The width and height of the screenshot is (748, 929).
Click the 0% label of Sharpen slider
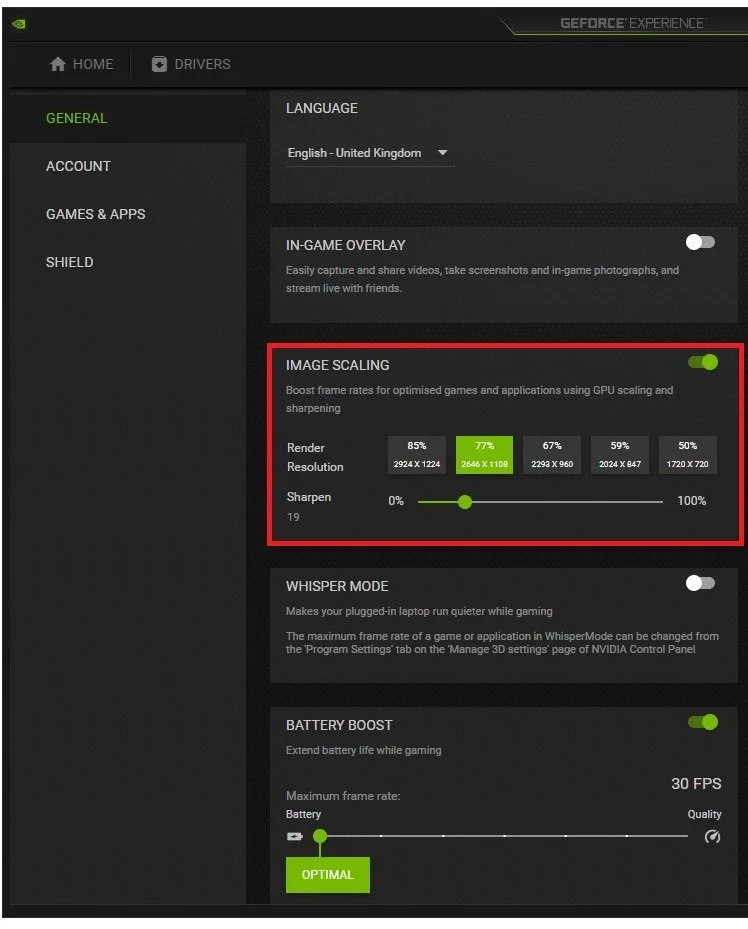point(396,501)
